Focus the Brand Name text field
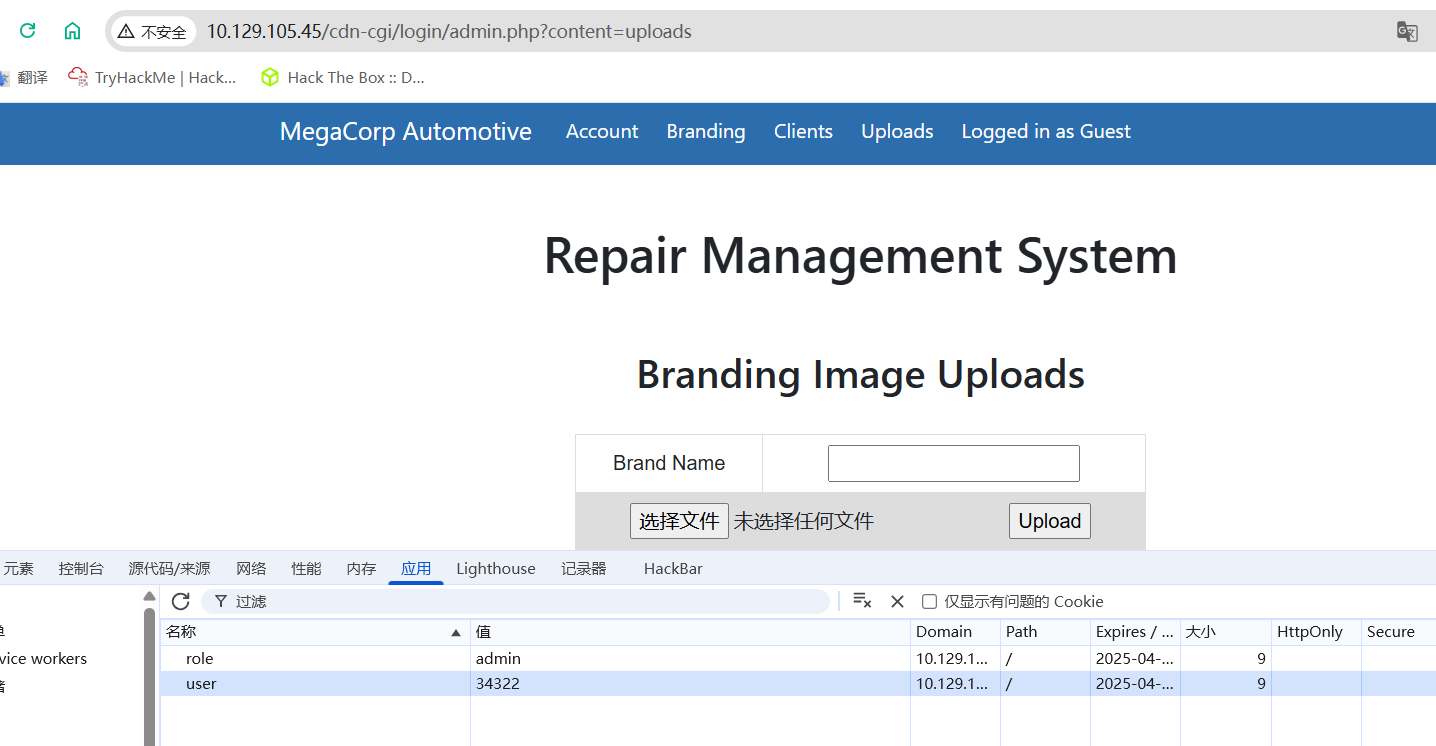This screenshot has height=746, width=1436. pyautogui.click(x=954, y=463)
